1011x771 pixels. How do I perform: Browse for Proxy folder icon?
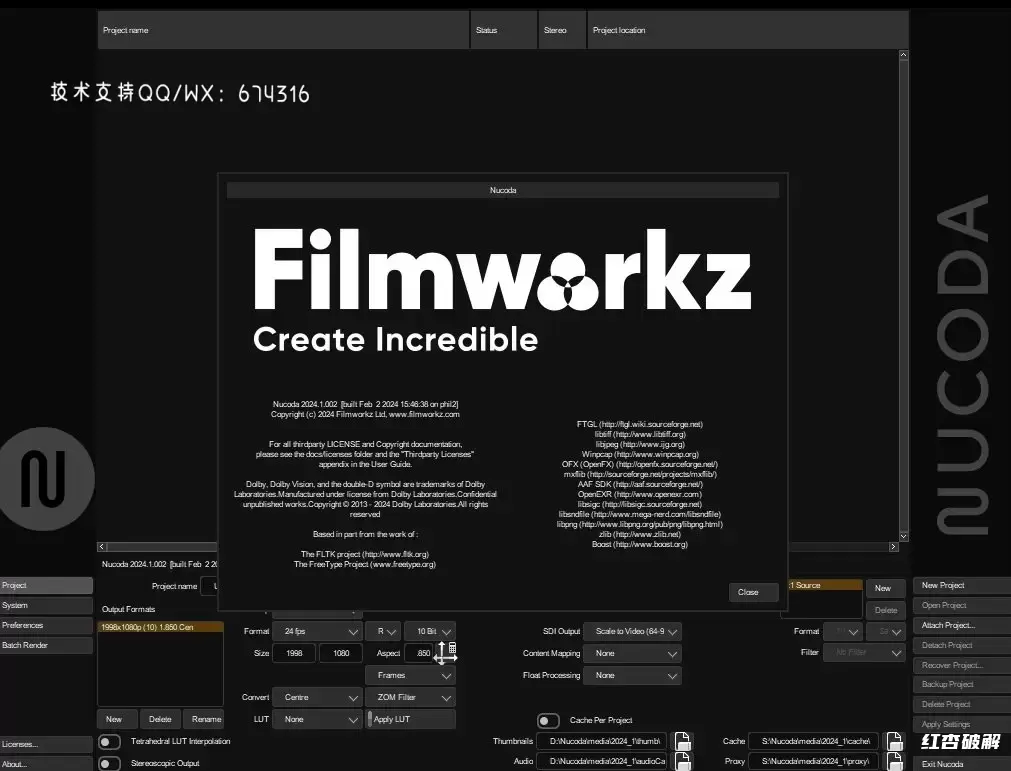pos(895,761)
